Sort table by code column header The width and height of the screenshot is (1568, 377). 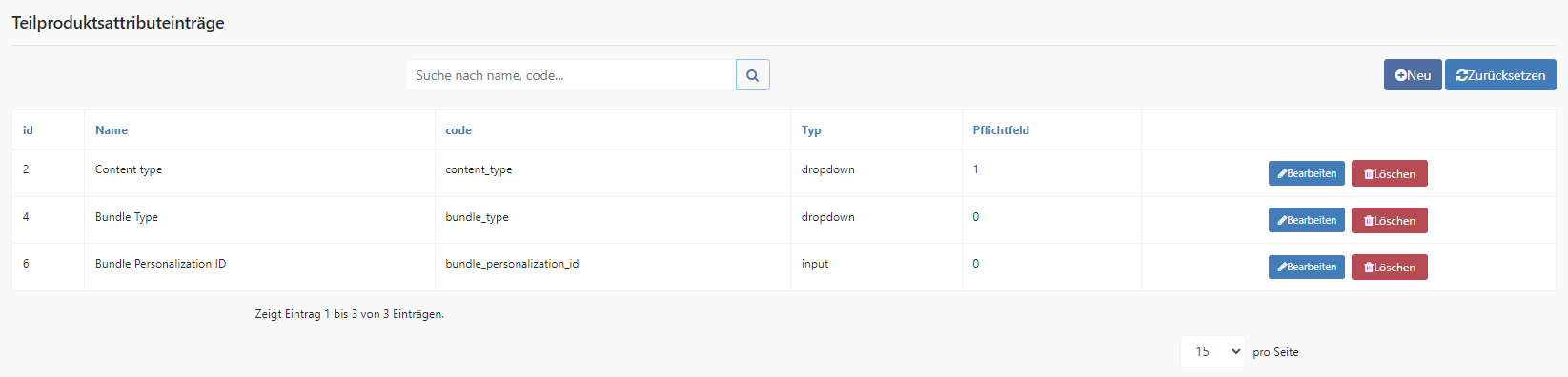coord(458,130)
